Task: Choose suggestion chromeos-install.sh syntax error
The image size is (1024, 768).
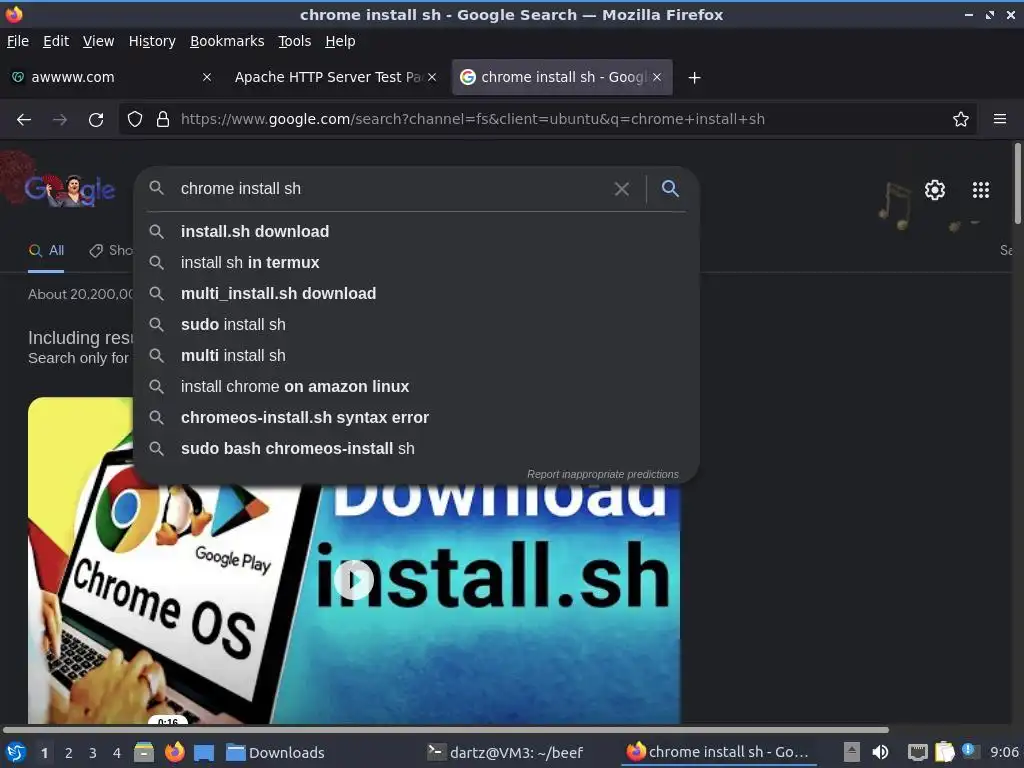Action: click(x=416, y=417)
